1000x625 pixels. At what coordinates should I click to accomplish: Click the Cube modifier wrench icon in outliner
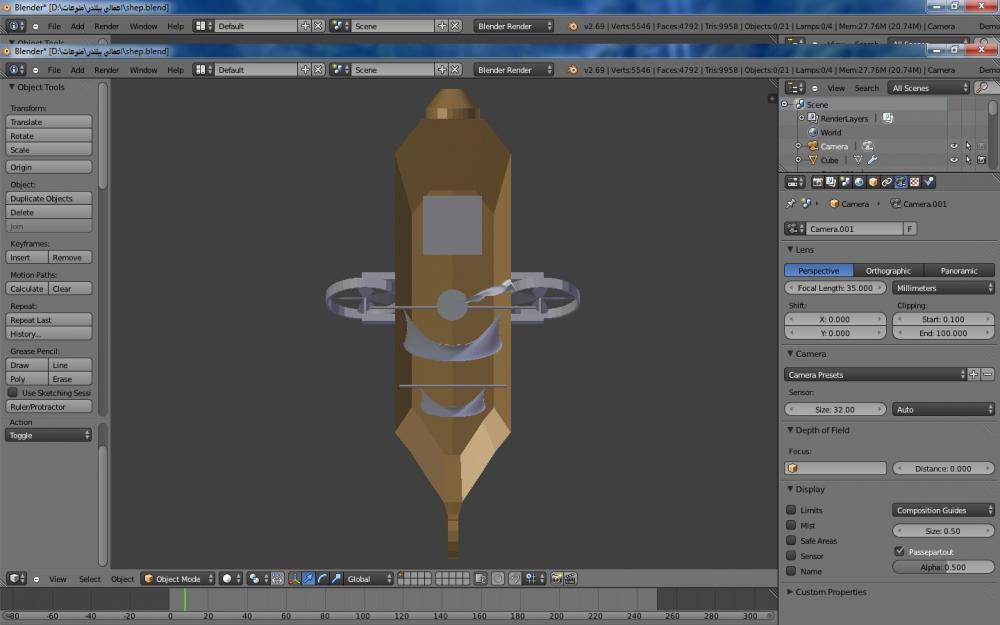[x=872, y=160]
